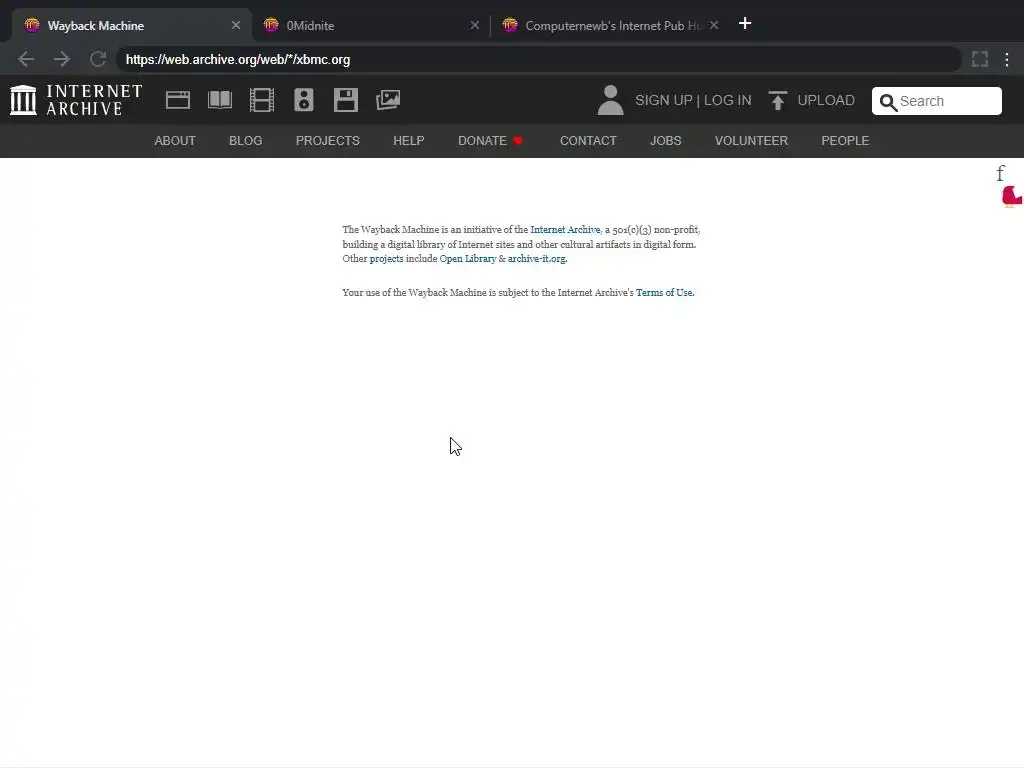
Task: Go back with the browser back arrow
Action: 26,59
